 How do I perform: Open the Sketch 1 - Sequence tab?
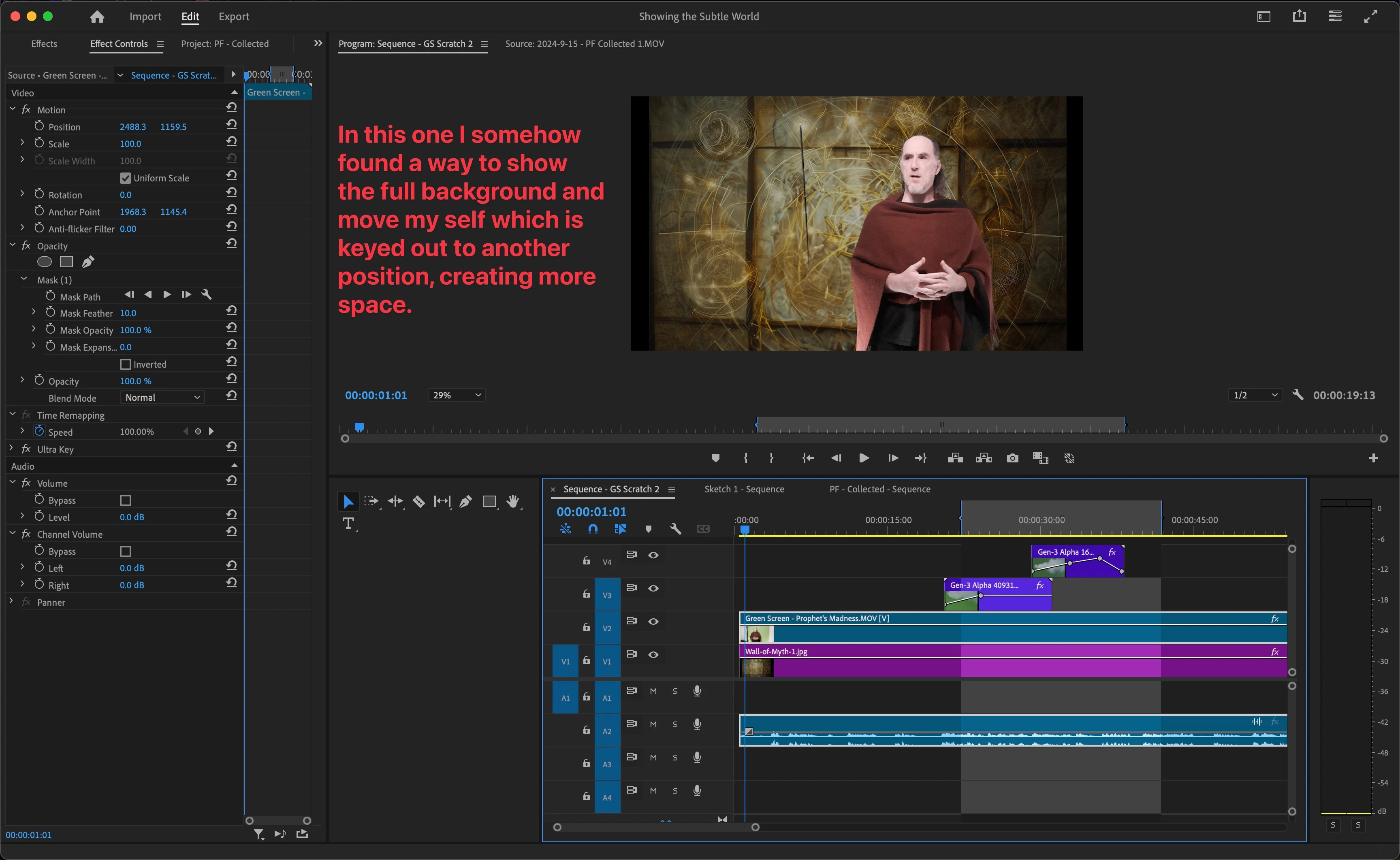(743, 489)
